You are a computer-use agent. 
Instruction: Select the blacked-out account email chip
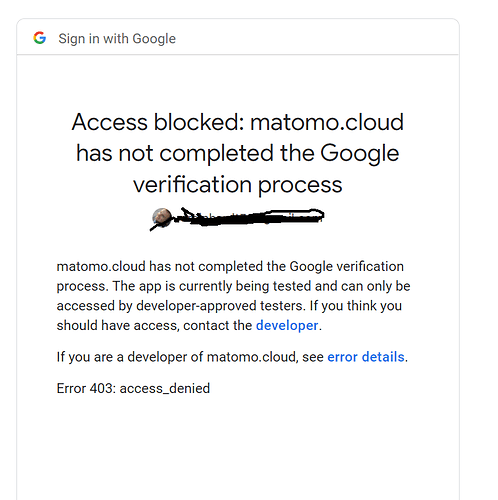click(x=238, y=218)
